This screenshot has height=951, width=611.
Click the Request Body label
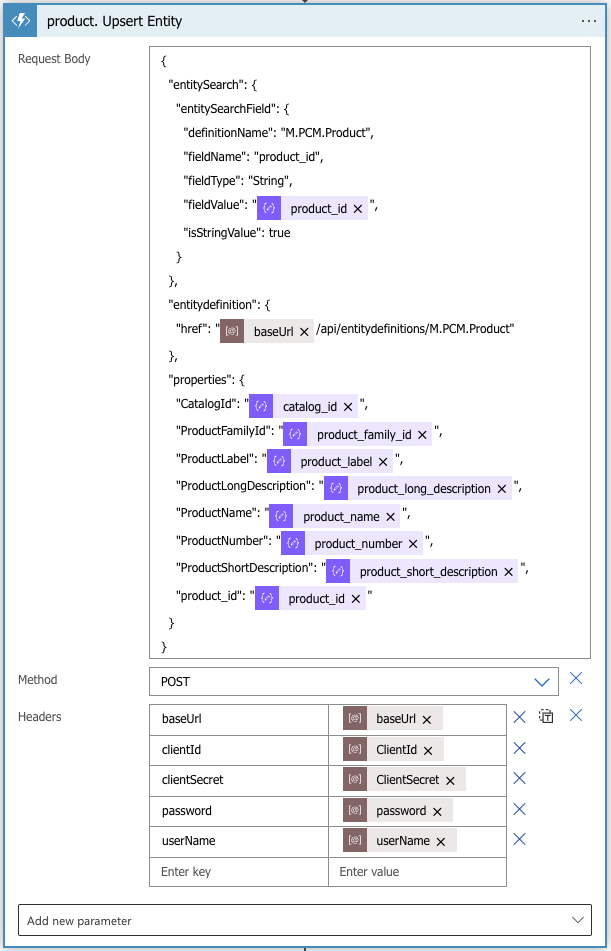click(54, 59)
